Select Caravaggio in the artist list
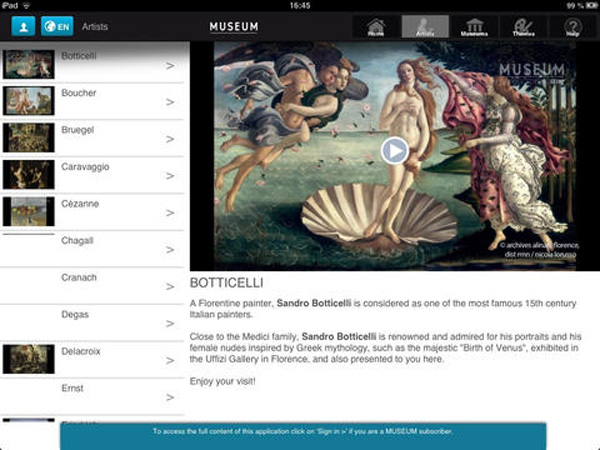 pyautogui.click(x=92, y=174)
